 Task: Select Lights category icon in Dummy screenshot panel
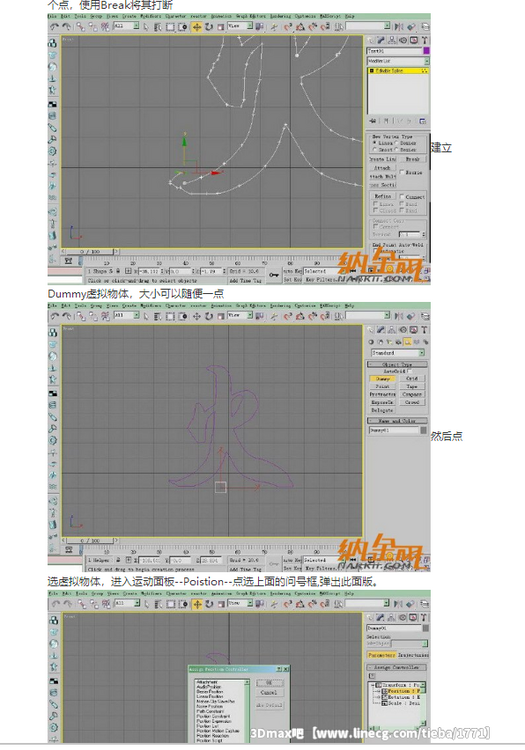click(x=389, y=342)
